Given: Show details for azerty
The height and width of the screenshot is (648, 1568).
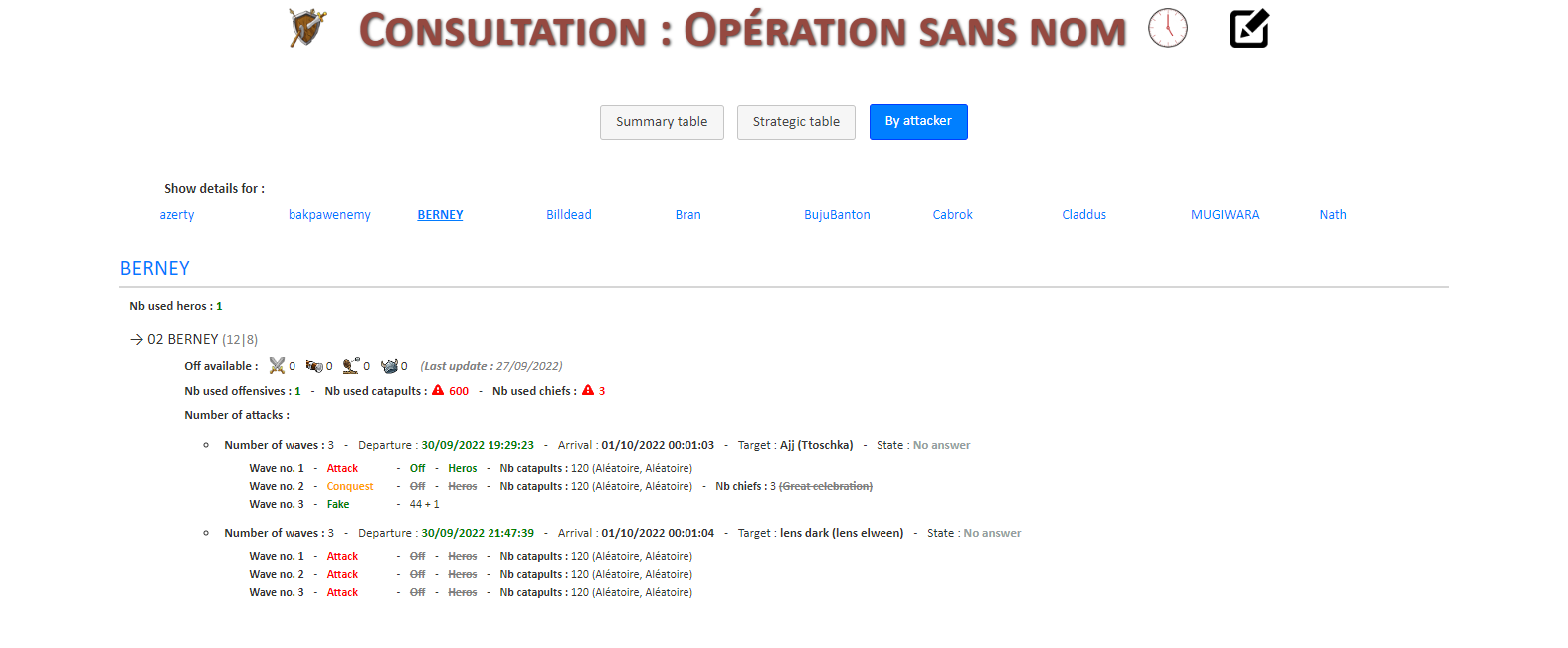Looking at the screenshot, I should click(x=177, y=214).
